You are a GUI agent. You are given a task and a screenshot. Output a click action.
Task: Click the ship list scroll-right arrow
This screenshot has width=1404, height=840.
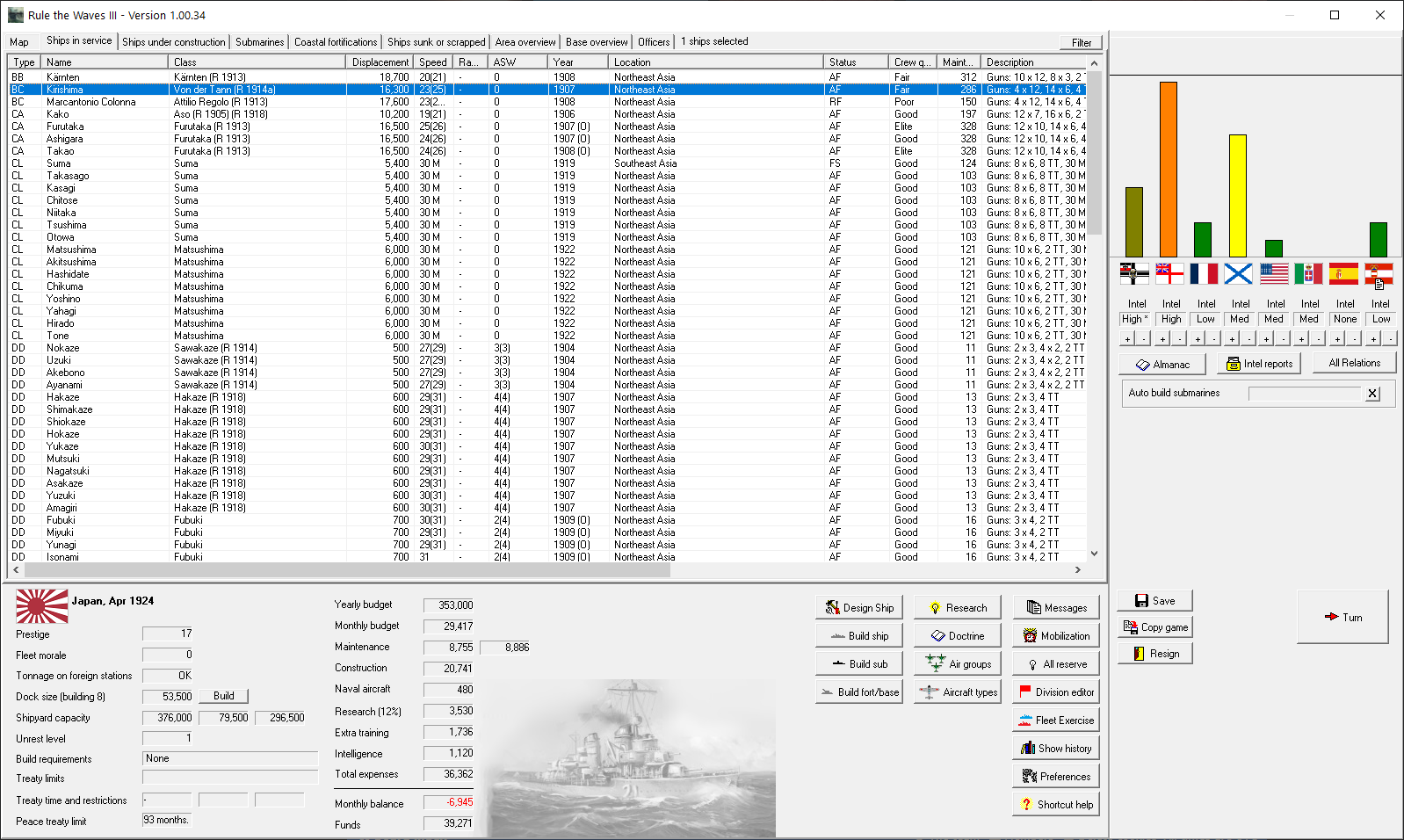click(1078, 570)
